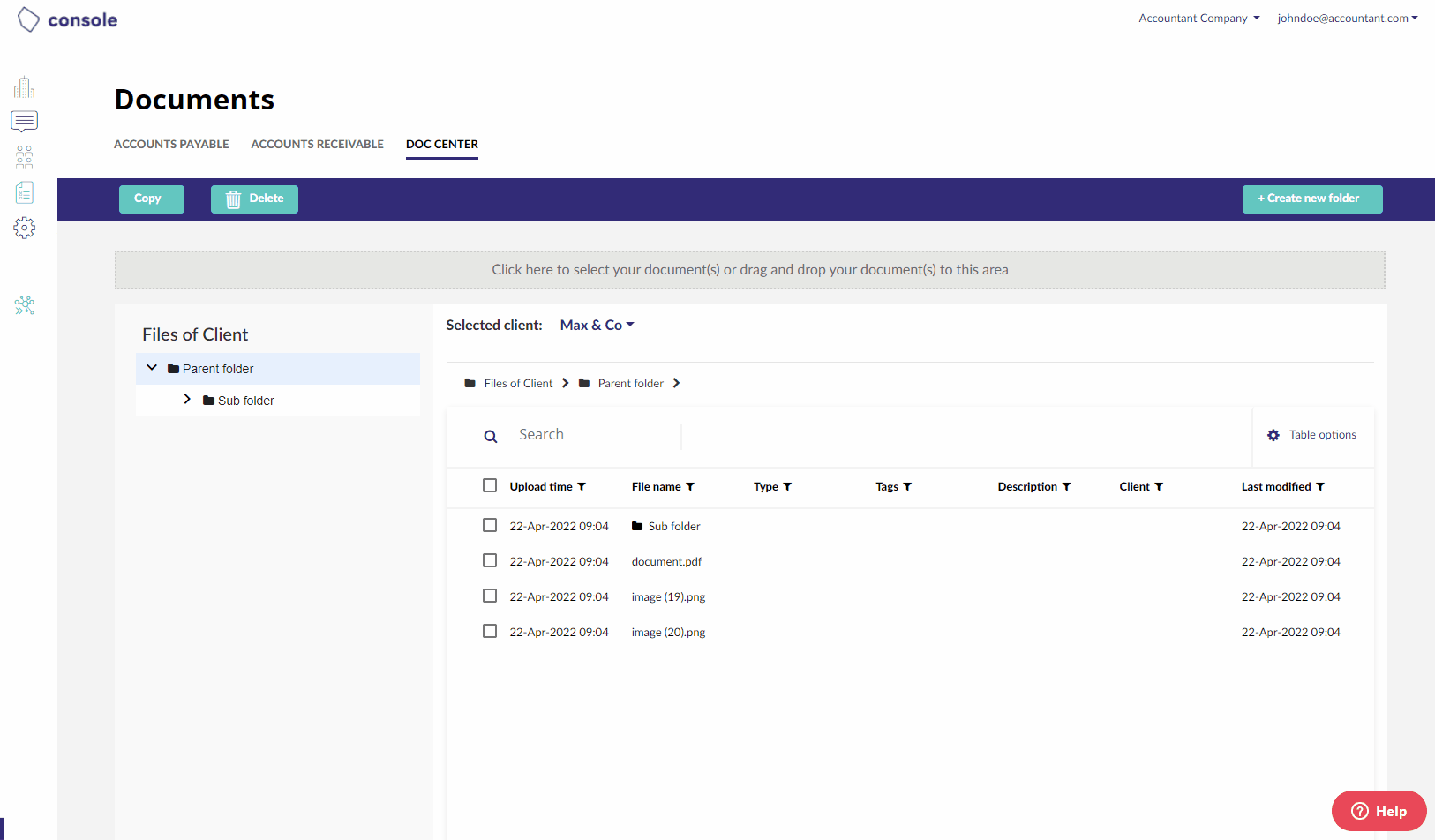Open image (19).png file name
Viewport: 1435px width, 840px height.
coord(668,596)
